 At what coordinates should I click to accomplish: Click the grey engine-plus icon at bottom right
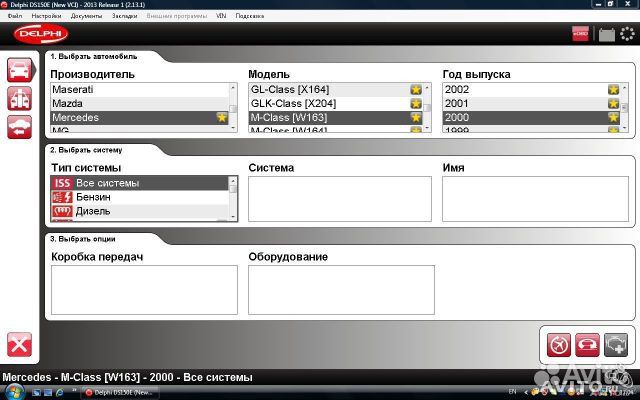(616, 345)
